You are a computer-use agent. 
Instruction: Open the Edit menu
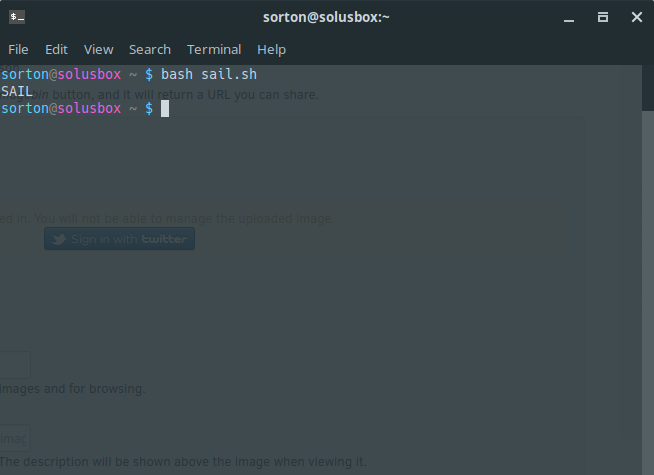click(x=56, y=50)
